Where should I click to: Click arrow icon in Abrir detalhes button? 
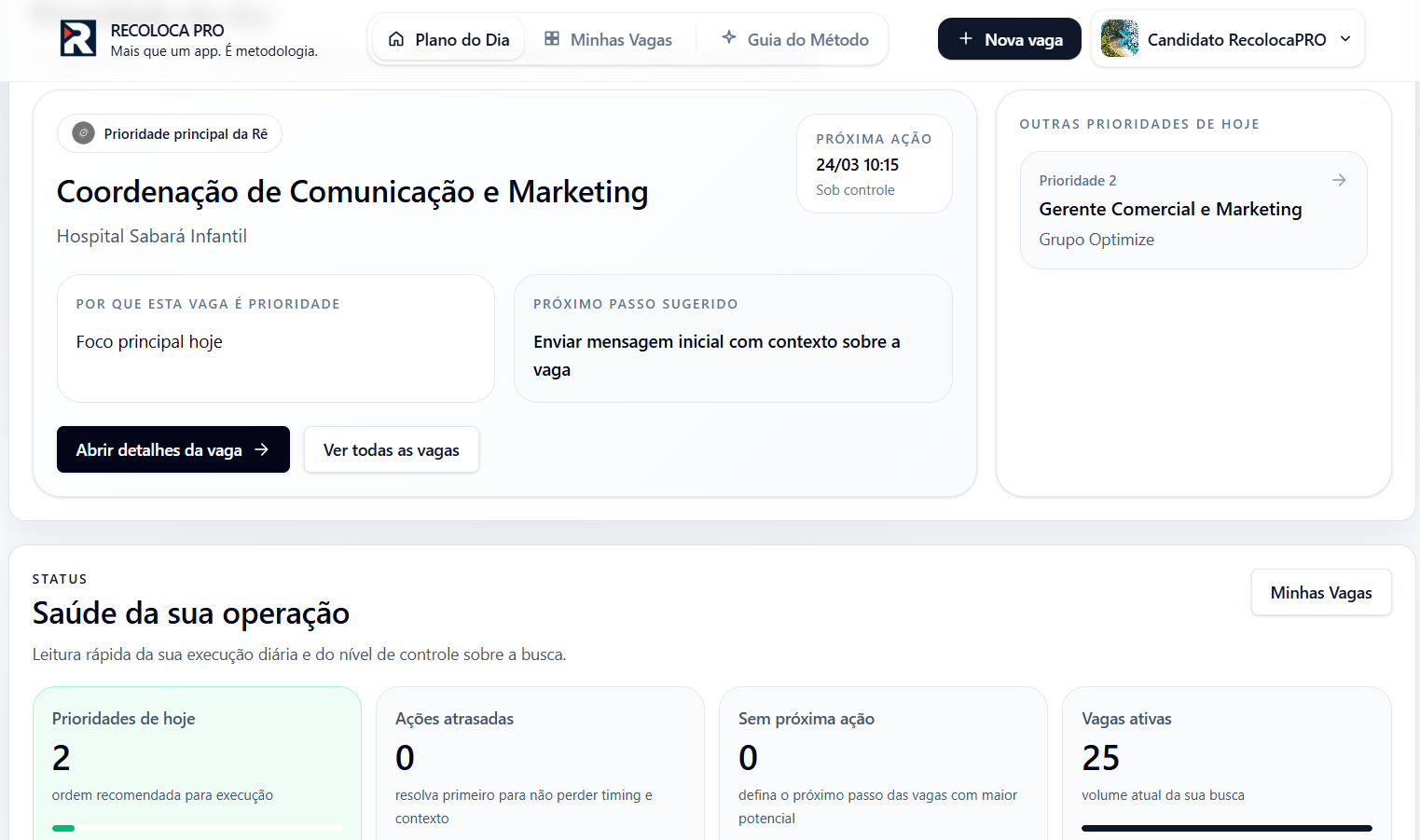click(262, 449)
